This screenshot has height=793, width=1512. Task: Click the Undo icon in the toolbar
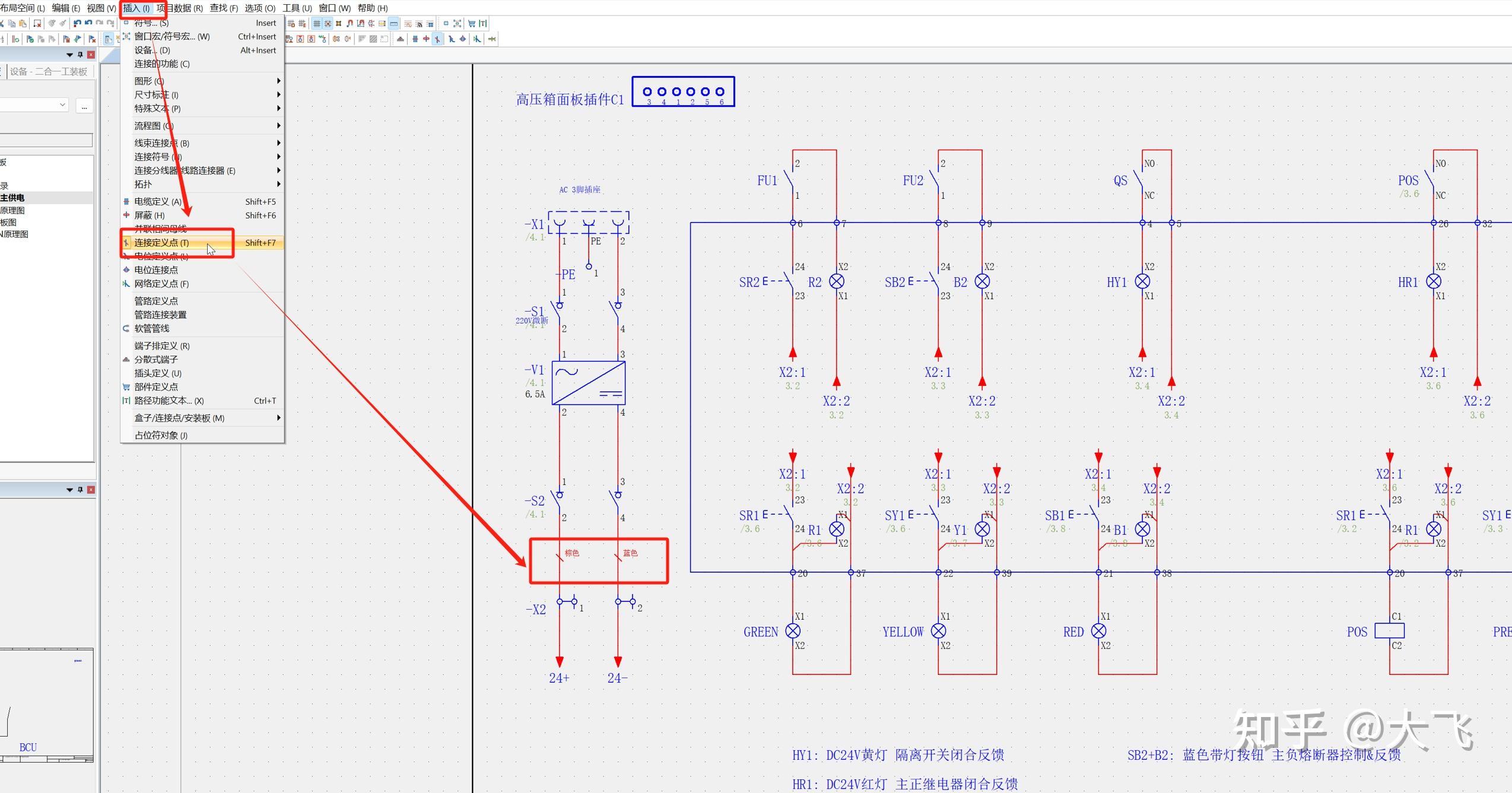point(78,24)
